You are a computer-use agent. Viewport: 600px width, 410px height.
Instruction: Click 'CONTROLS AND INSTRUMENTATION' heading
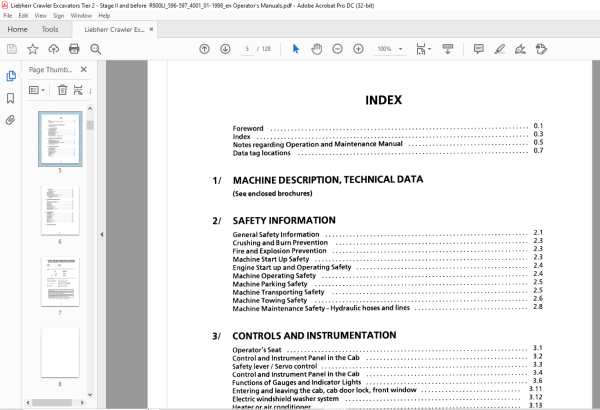314,336
